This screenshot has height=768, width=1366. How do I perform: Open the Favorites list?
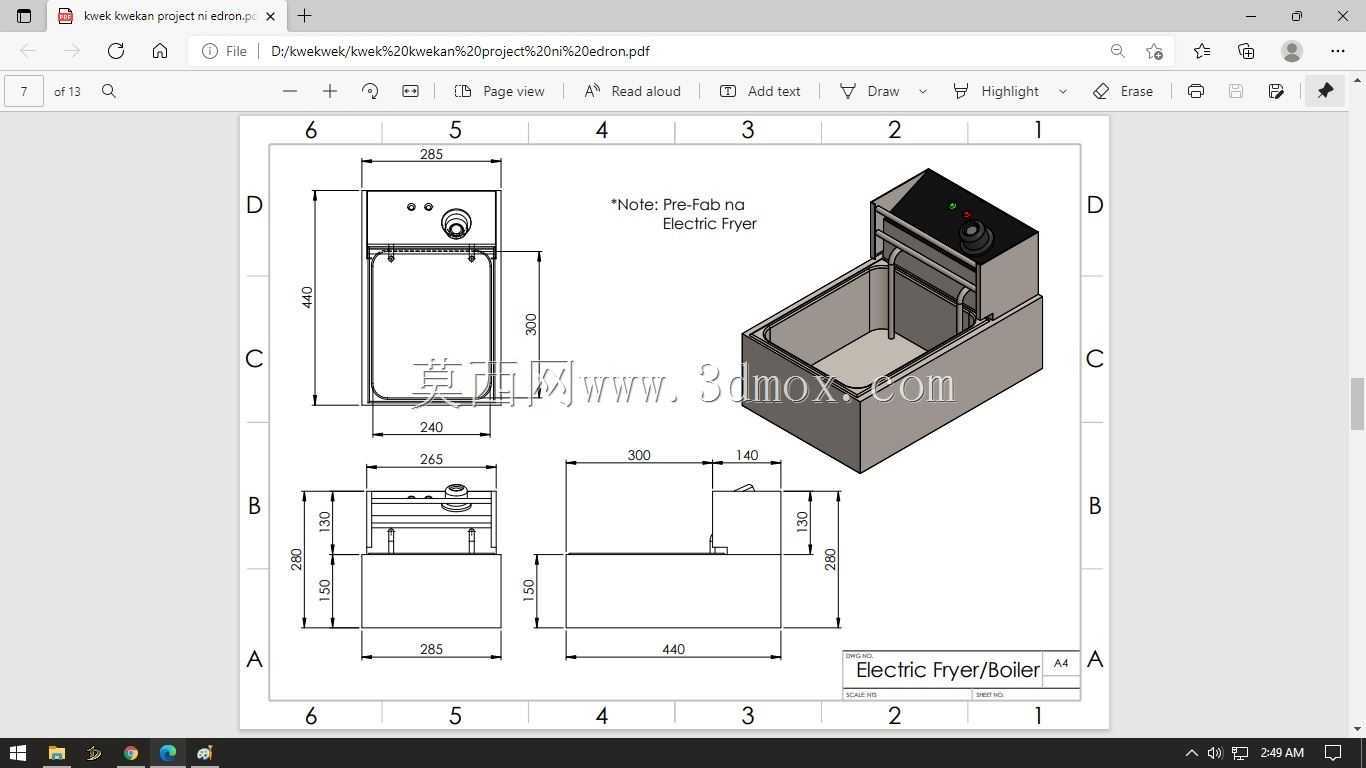1202,51
